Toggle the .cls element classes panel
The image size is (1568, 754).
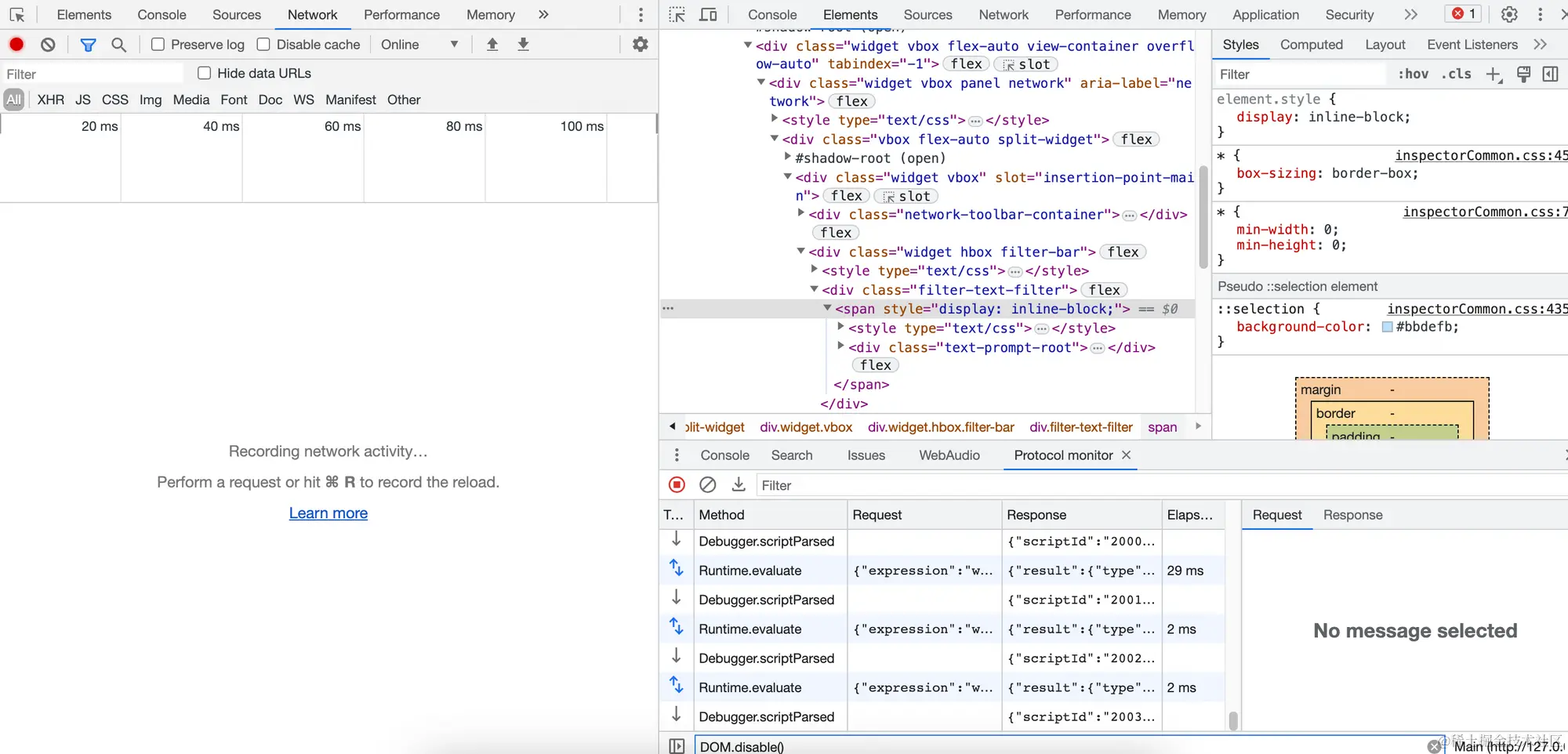(1457, 74)
